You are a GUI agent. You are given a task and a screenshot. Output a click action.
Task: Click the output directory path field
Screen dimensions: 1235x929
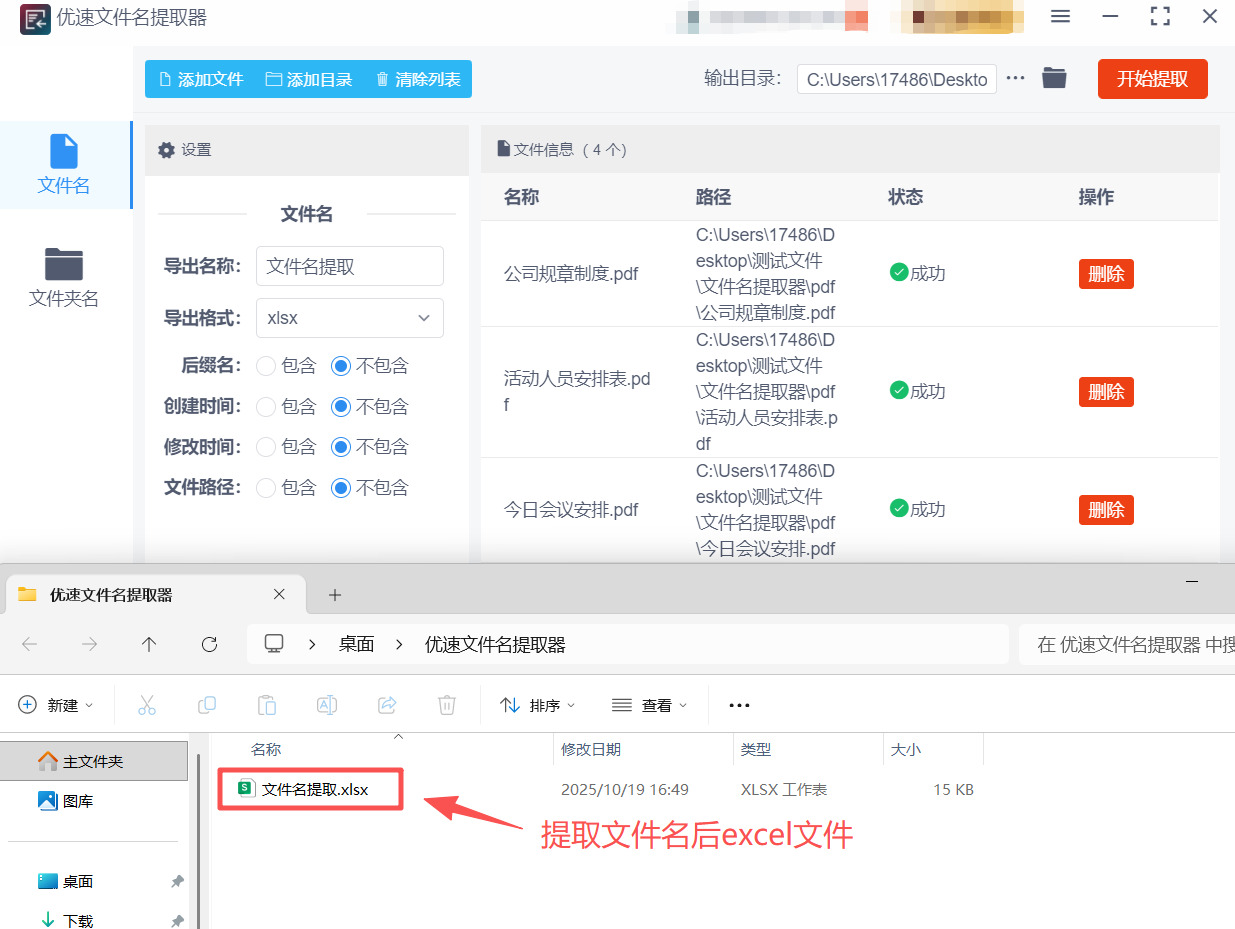coord(896,79)
